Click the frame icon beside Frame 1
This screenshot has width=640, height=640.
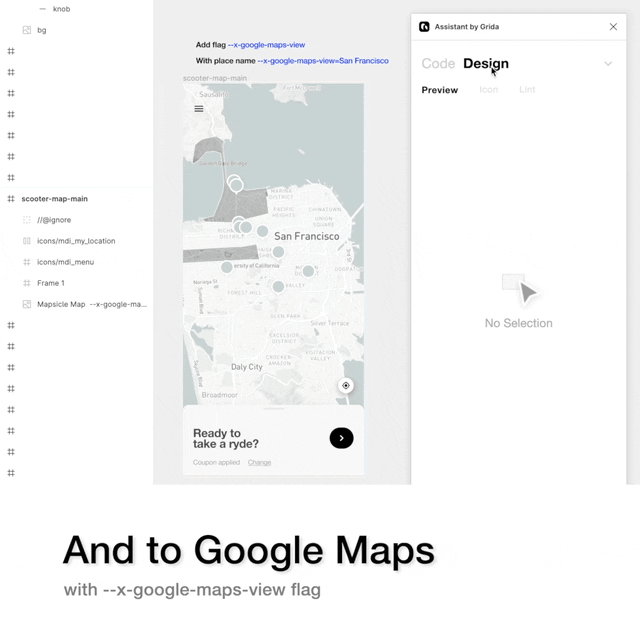click(27, 283)
